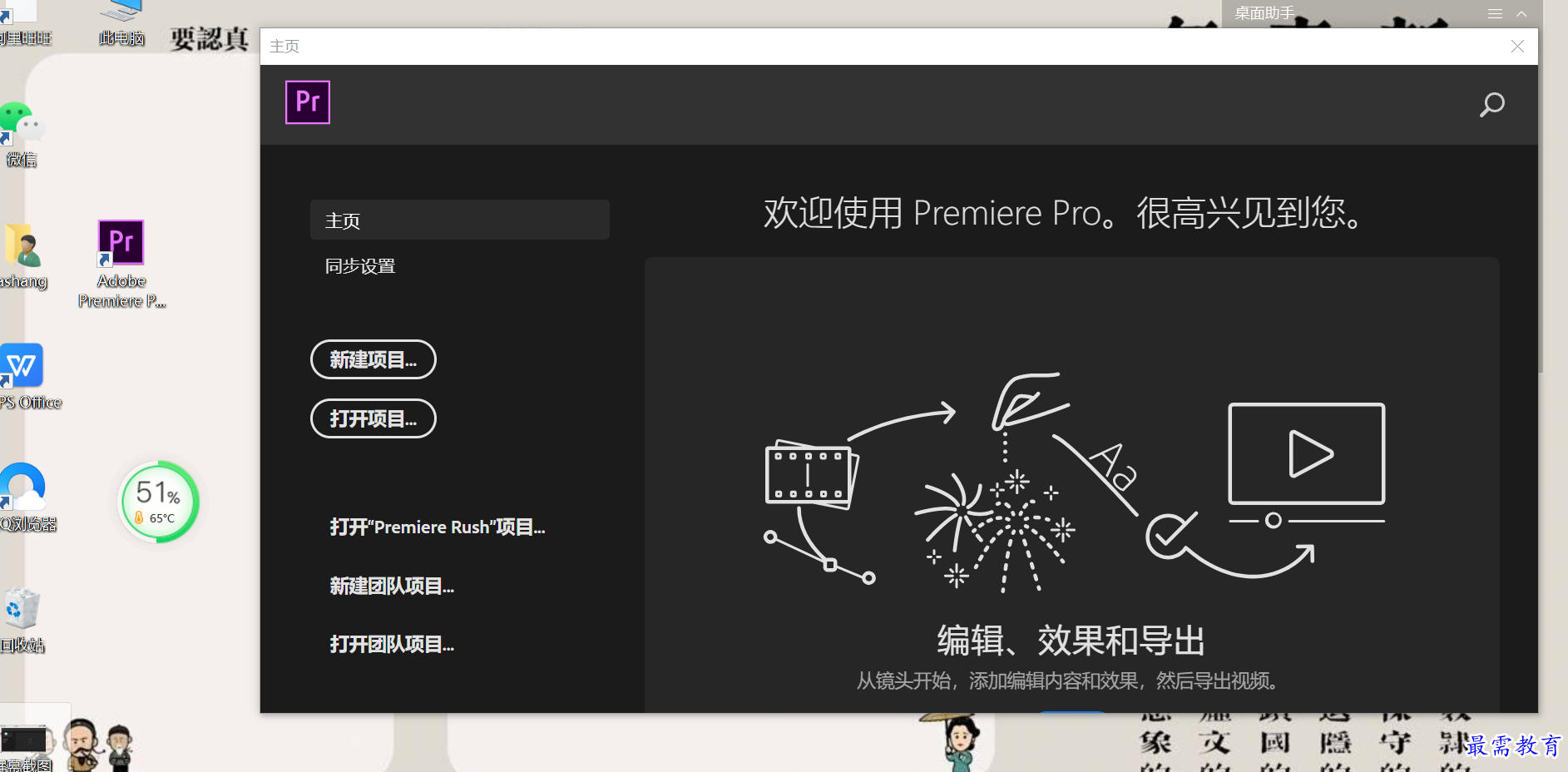Click the film strip illustration icon

(x=811, y=474)
